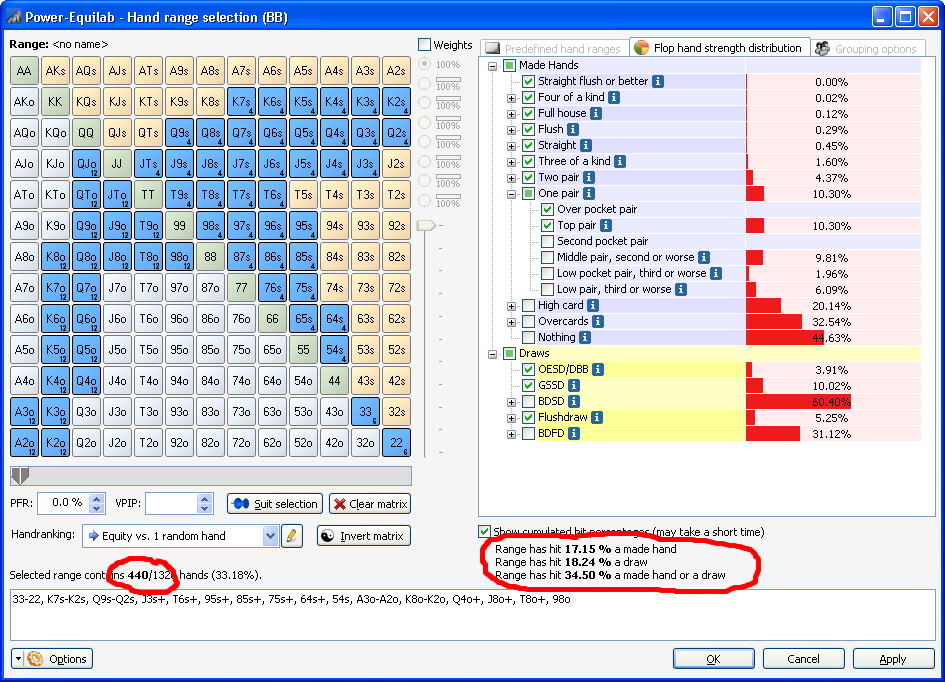This screenshot has height=682, width=945.
Task: Open the Handranking dropdown
Action: coord(270,536)
